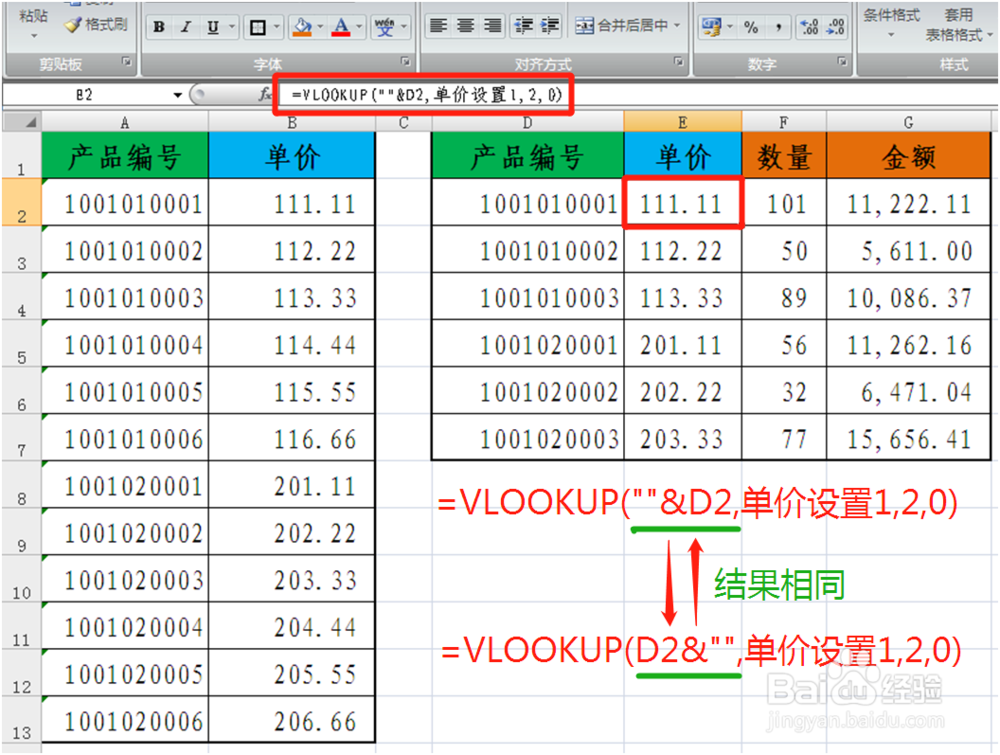Open the Format as Table (套用表格格式) menu
Image resolution: width=1000 pixels, height=755 pixels.
click(957, 25)
